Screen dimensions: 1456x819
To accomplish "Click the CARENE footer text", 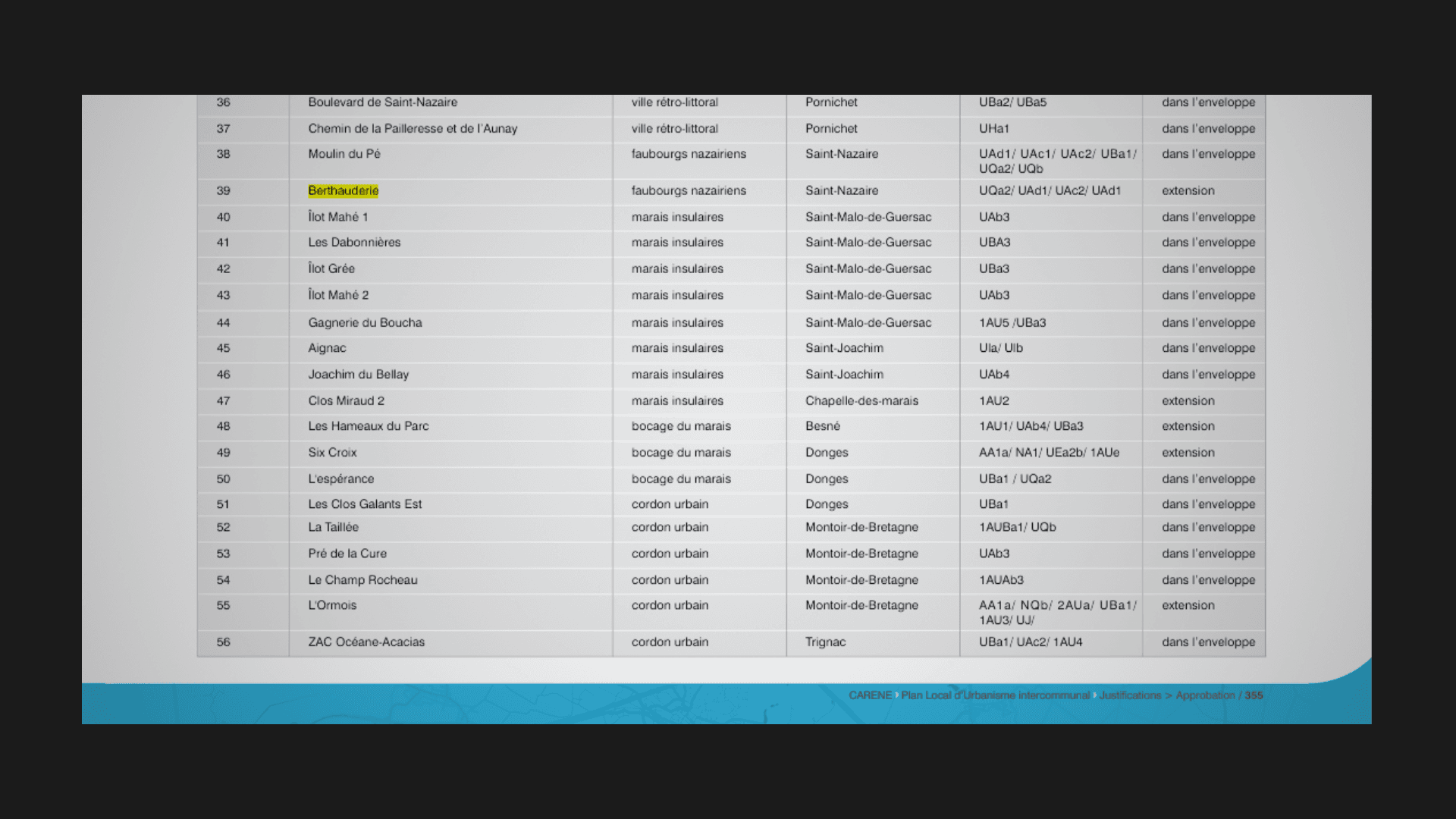I will pyautogui.click(x=870, y=695).
